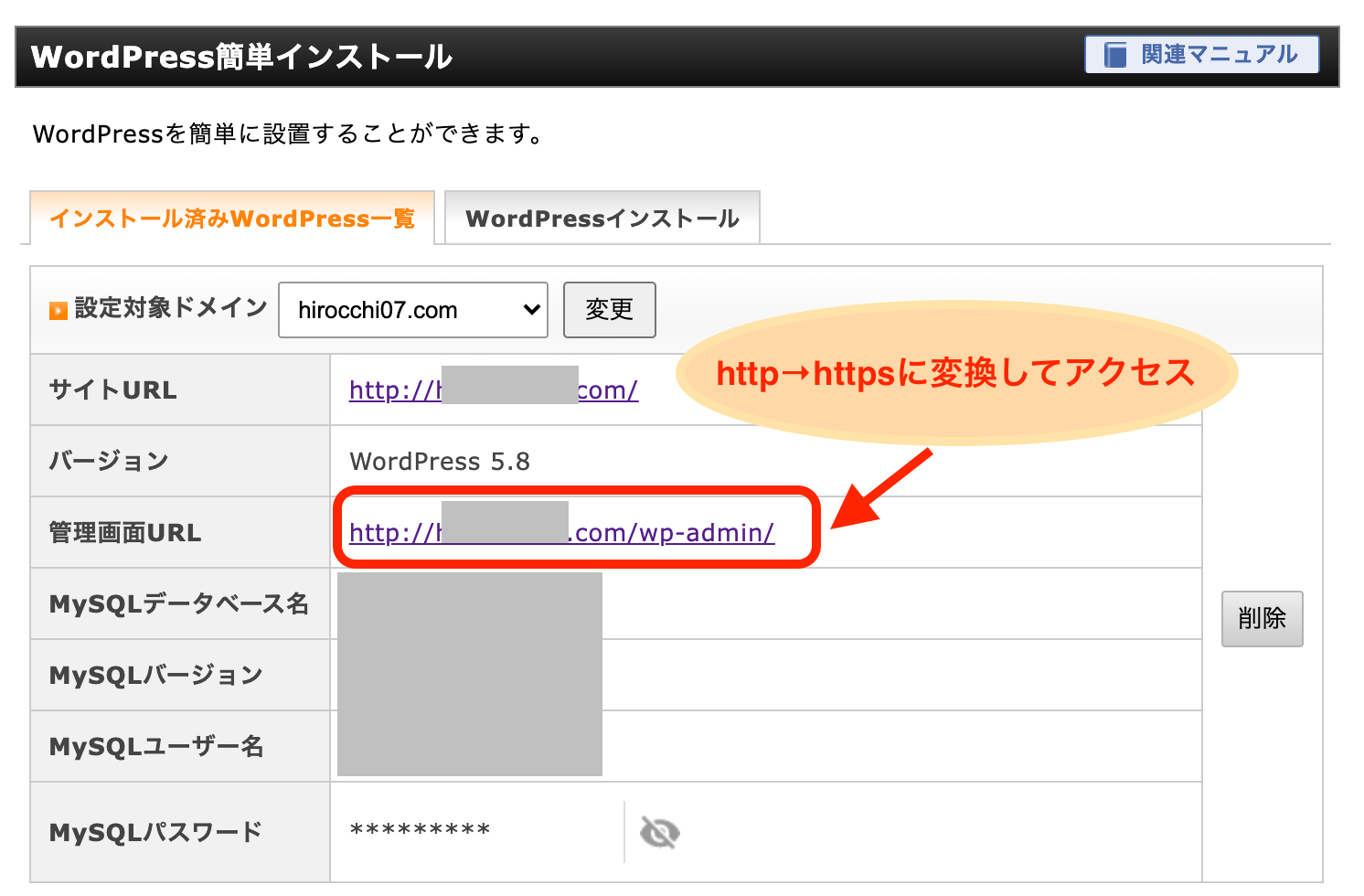Image resolution: width=1364 pixels, height=896 pixels.
Task: Click the 管理画面URL row label
Action: coord(125,533)
